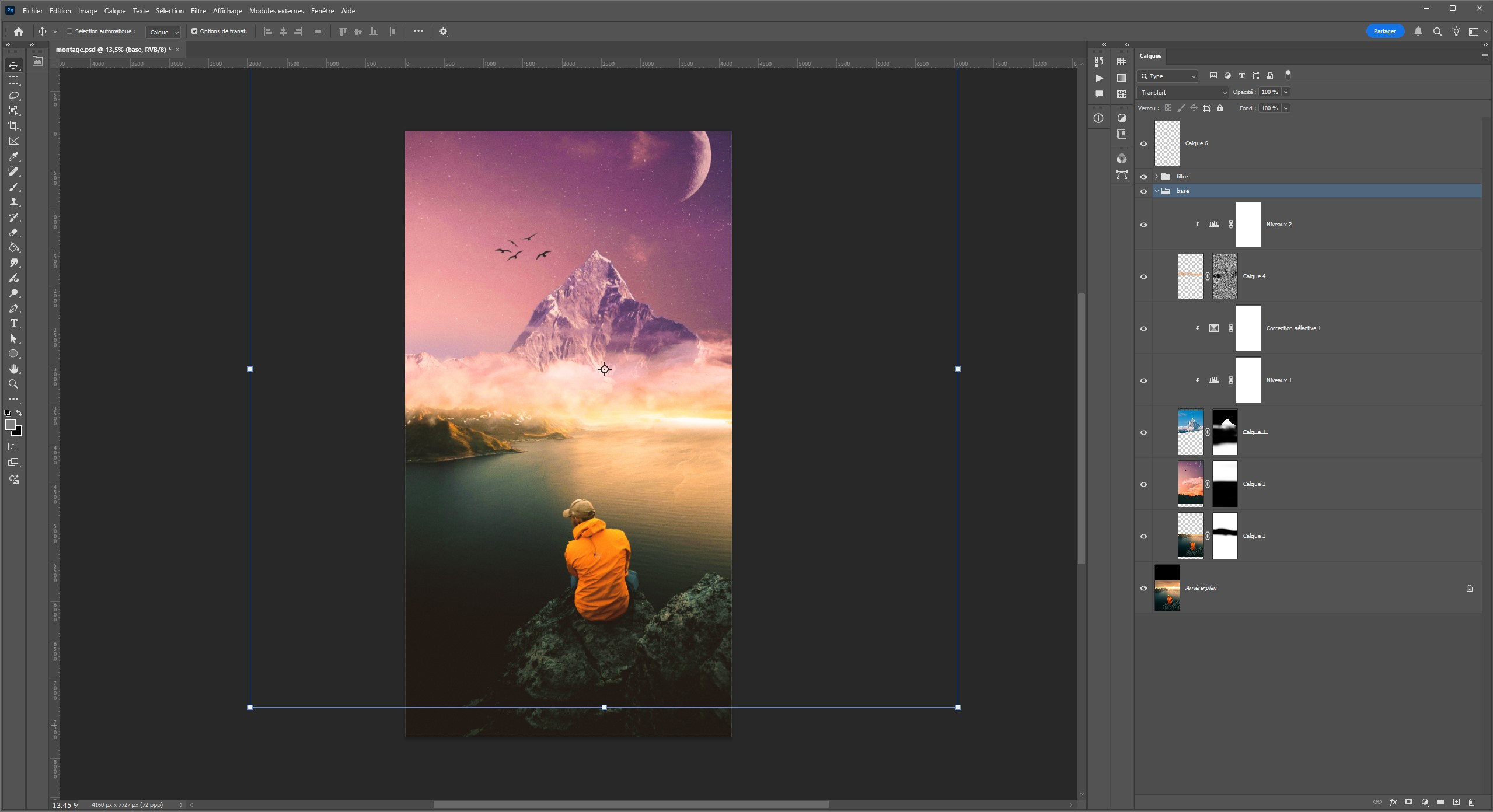The width and height of the screenshot is (1493, 812).
Task: Activate the Hand tool
Action: pyautogui.click(x=13, y=369)
